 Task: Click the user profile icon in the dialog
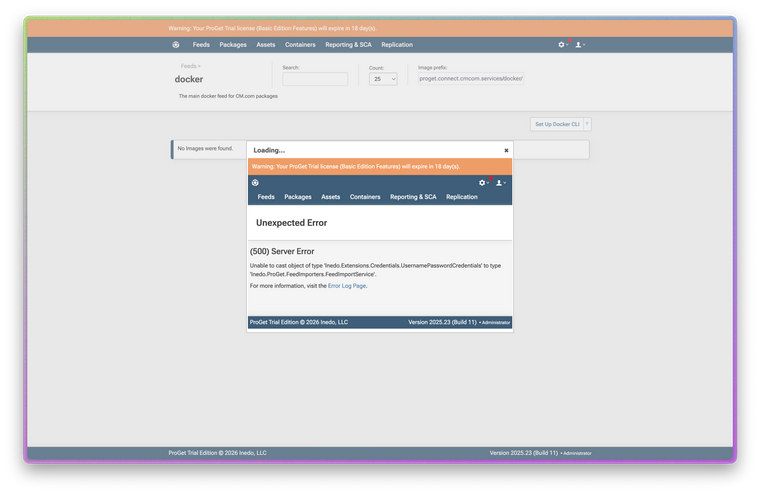[500, 182]
